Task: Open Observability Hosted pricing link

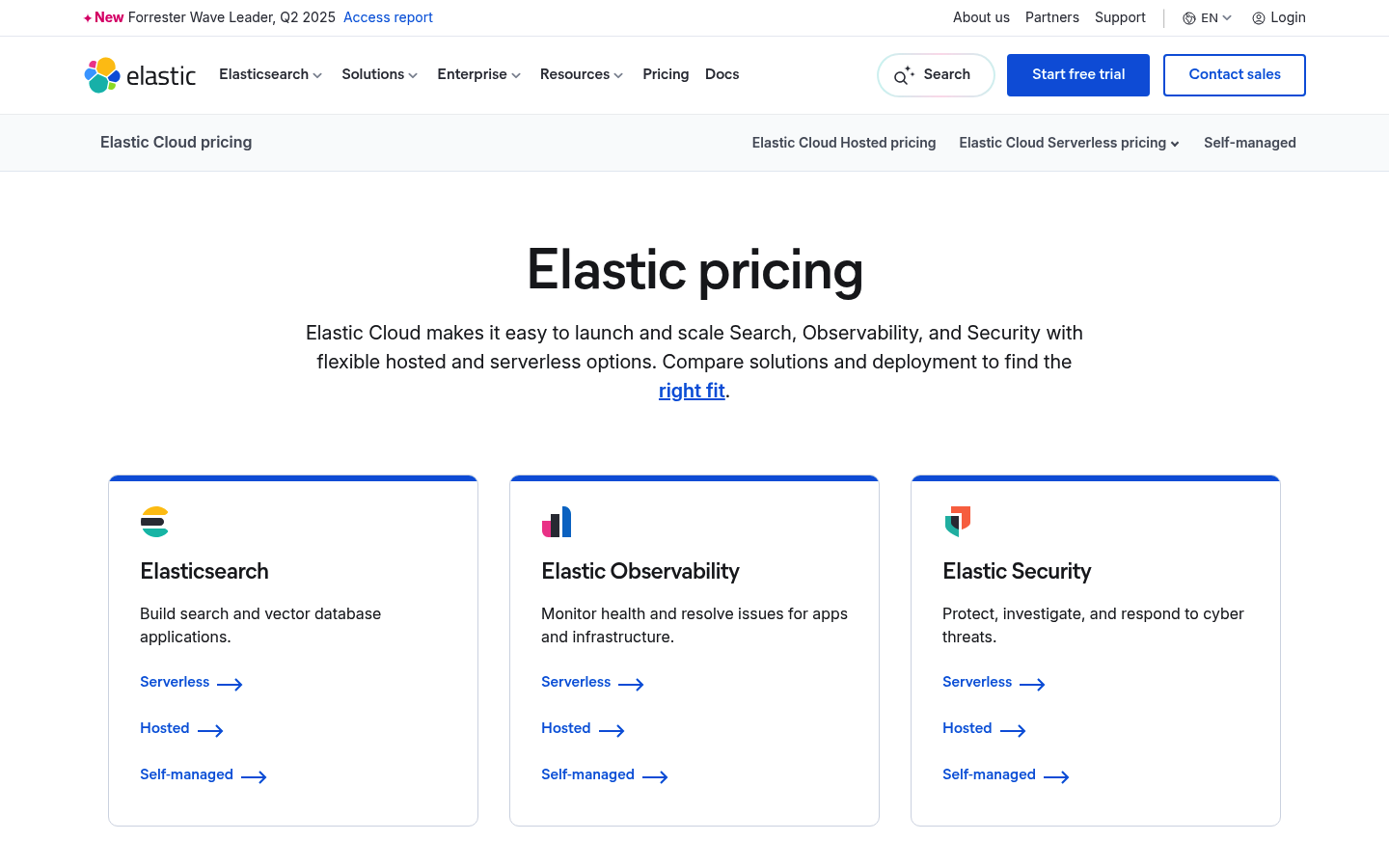Action: point(566,728)
